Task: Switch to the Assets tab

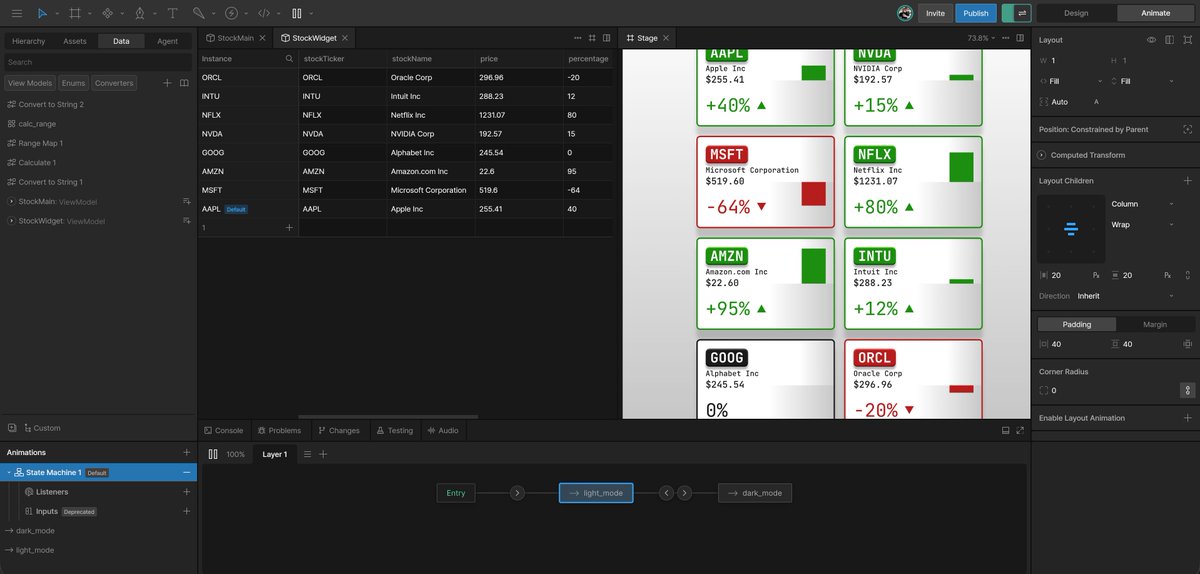Action: (75, 41)
